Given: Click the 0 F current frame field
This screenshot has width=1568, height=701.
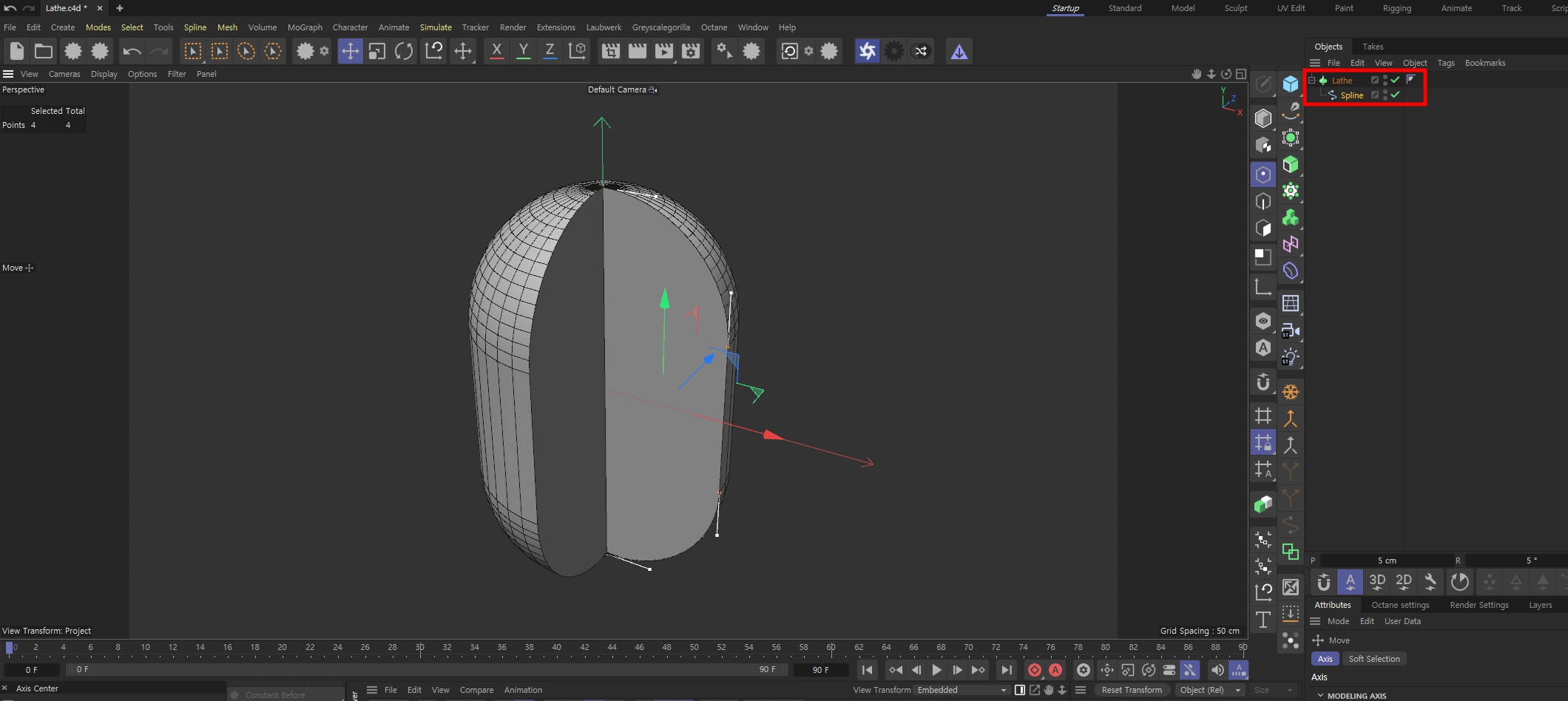Looking at the screenshot, I should click(32, 670).
